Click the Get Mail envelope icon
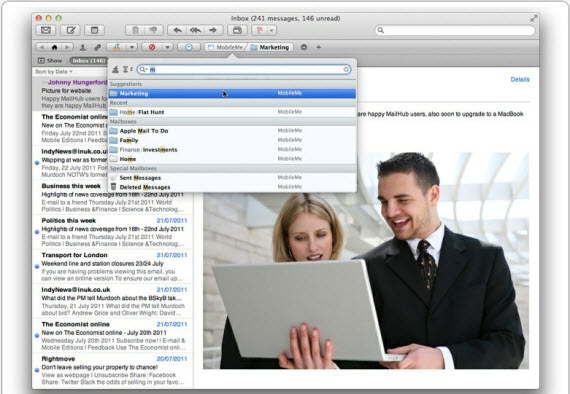570x394 pixels. point(46,30)
